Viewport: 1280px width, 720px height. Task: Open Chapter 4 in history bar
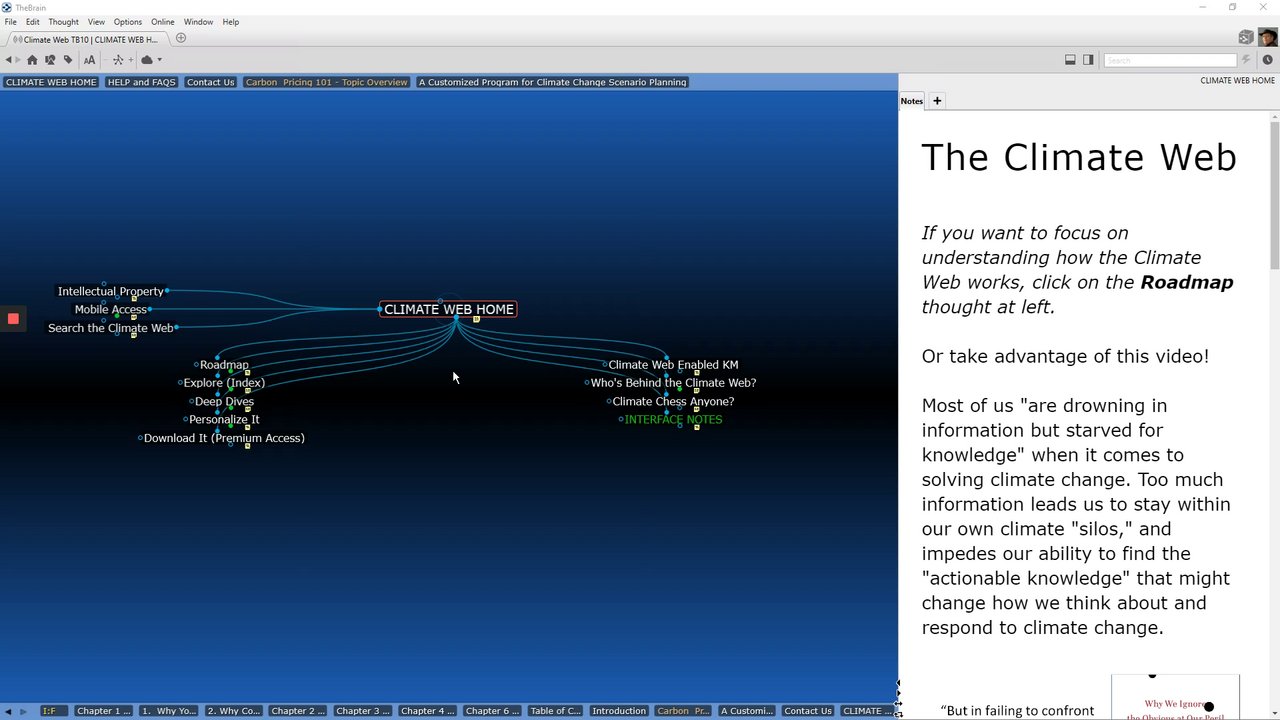tap(427, 711)
